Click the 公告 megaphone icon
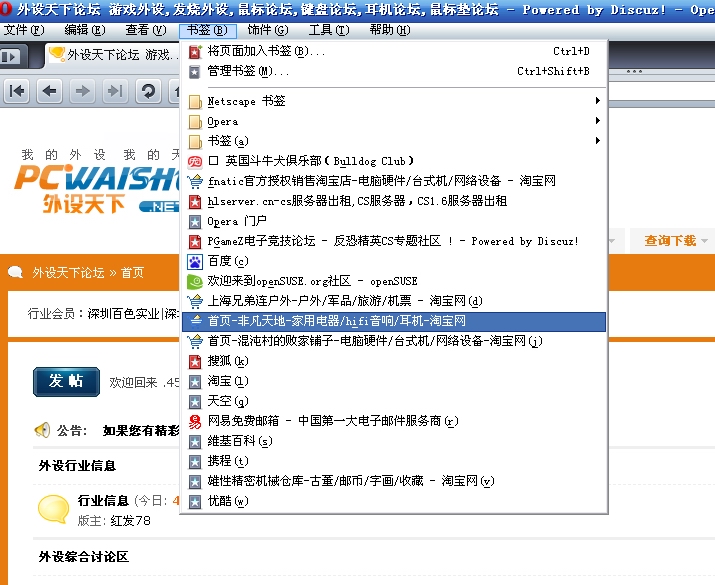Viewport: 715px width, 585px height. (x=43, y=430)
